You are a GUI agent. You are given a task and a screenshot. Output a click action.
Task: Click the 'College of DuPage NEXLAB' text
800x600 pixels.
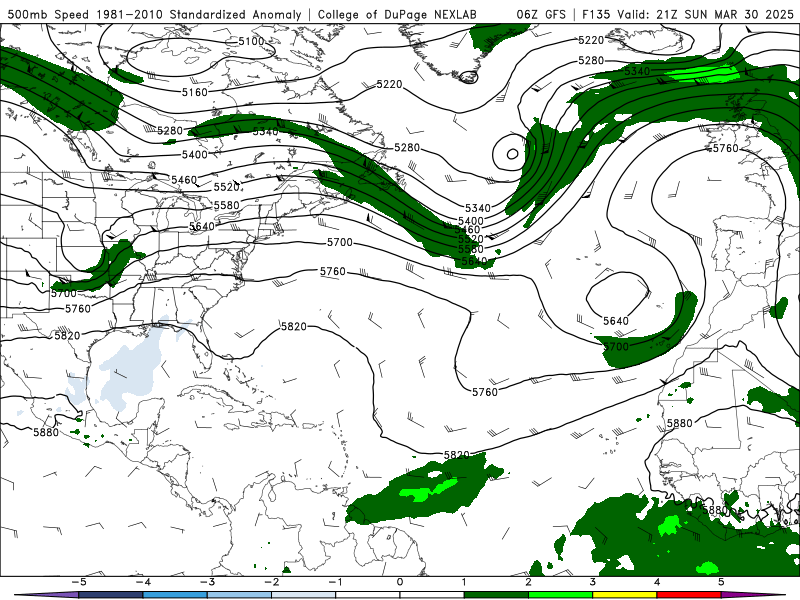397,14
